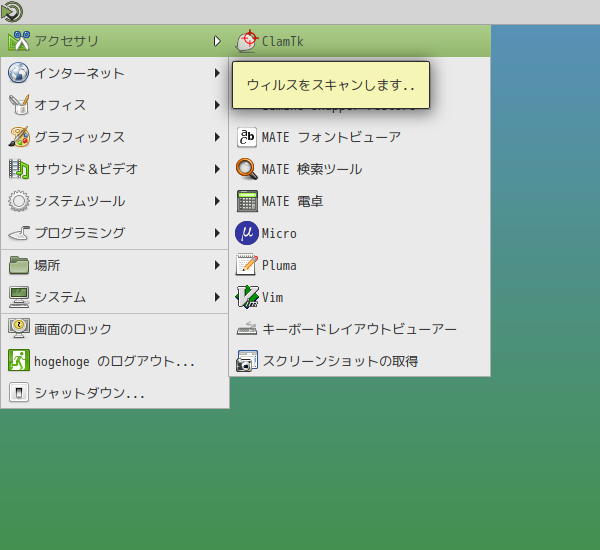
Task: Expand the グラフィックス submenu arrow
Action: [x=217, y=137]
